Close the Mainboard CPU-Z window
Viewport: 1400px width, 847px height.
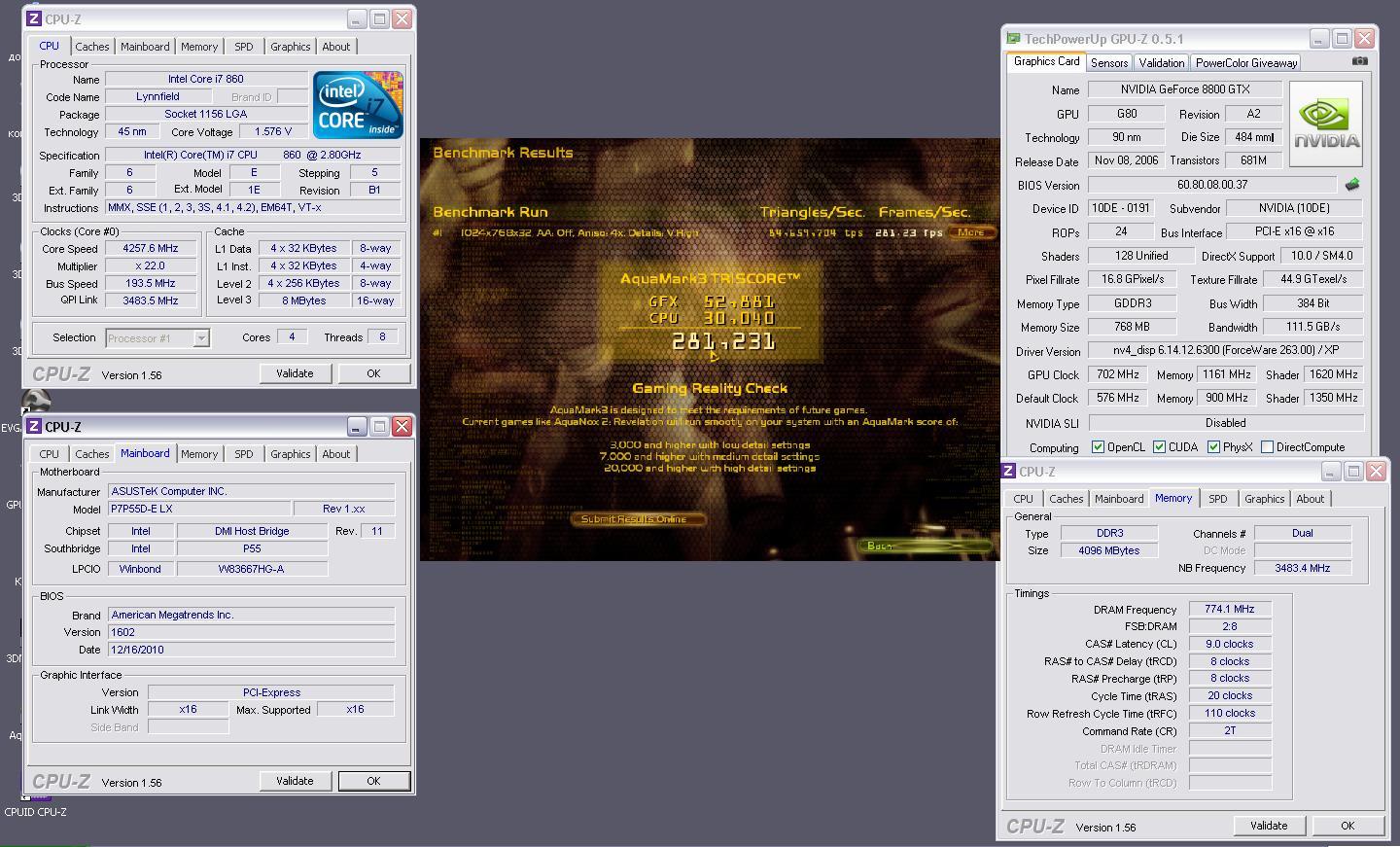(402, 426)
